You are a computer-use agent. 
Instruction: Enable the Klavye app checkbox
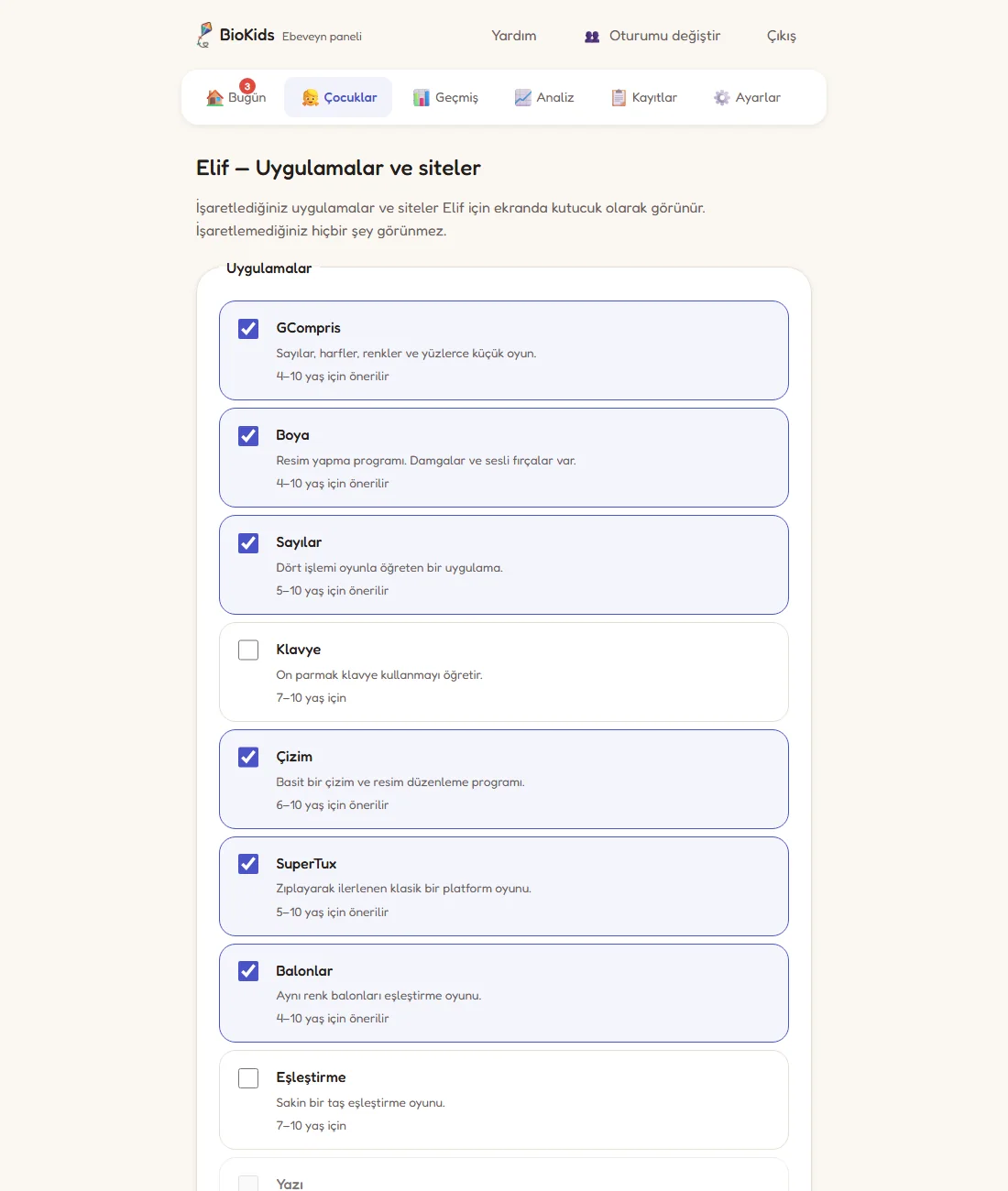click(248, 650)
